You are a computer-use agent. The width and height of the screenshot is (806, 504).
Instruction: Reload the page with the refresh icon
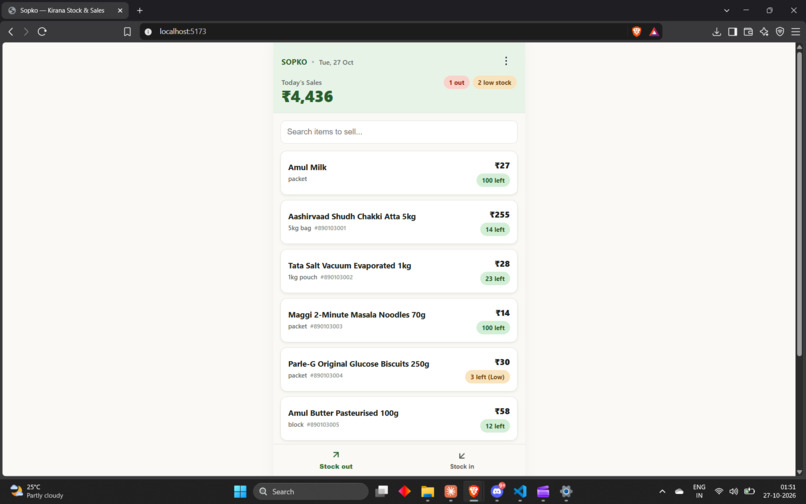coord(42,31)
